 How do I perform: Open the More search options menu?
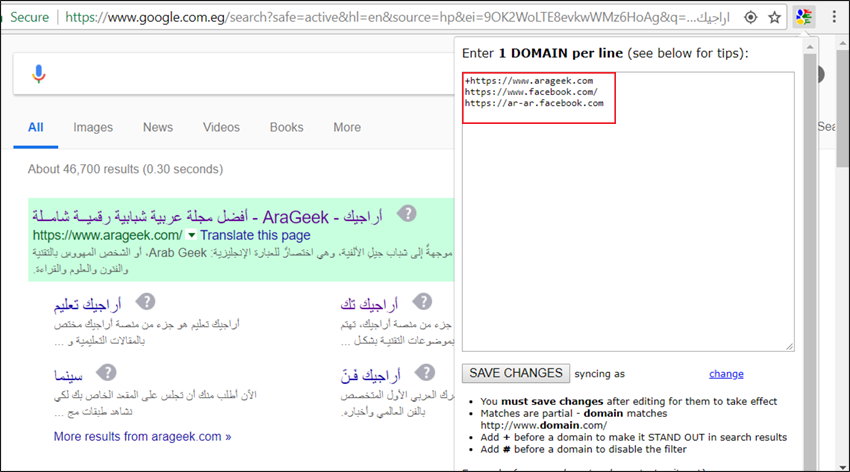pos(347,127)
